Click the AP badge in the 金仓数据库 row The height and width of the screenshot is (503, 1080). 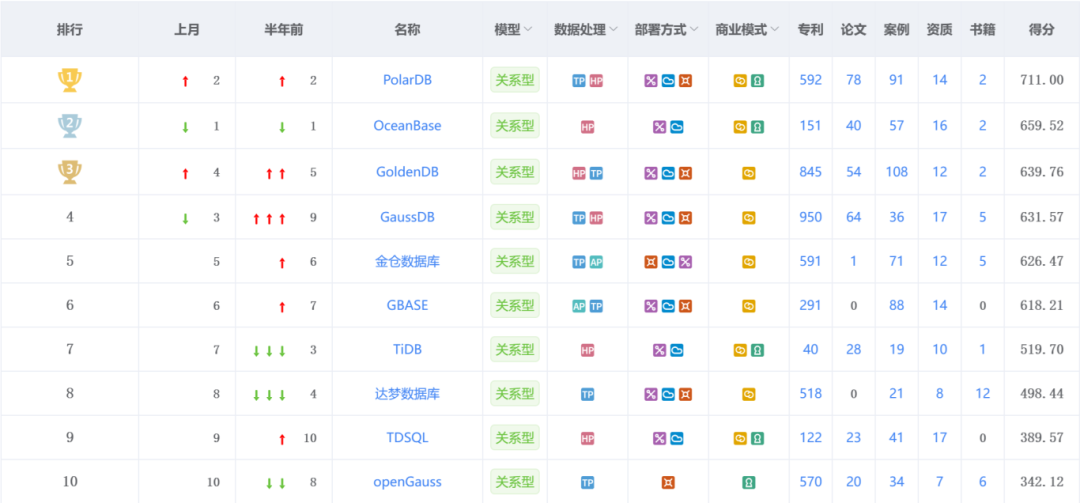pos(596,262)
